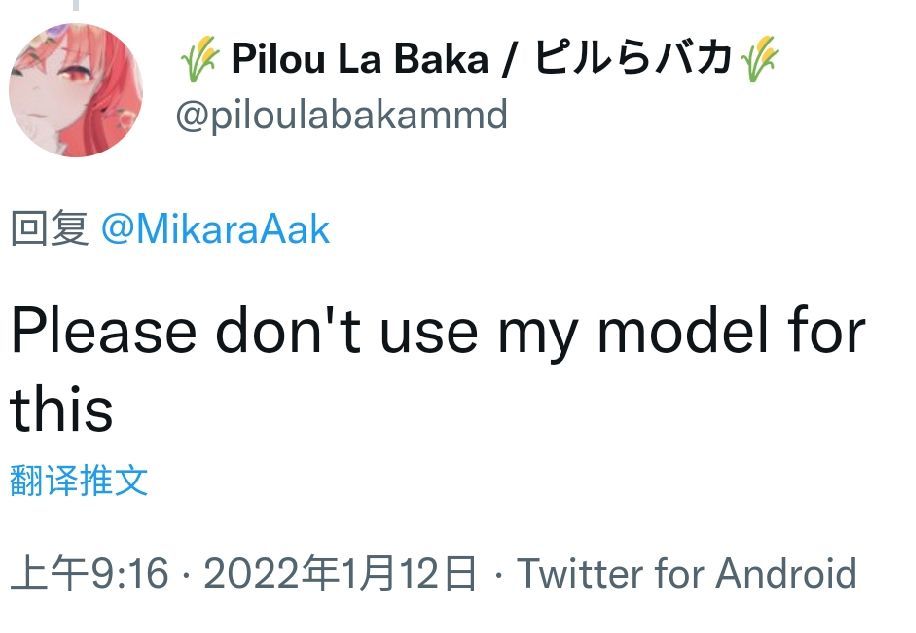Click the word "Please" in the tweet
916x633 pixels.
pyautogui.click(x=104, y=330)
